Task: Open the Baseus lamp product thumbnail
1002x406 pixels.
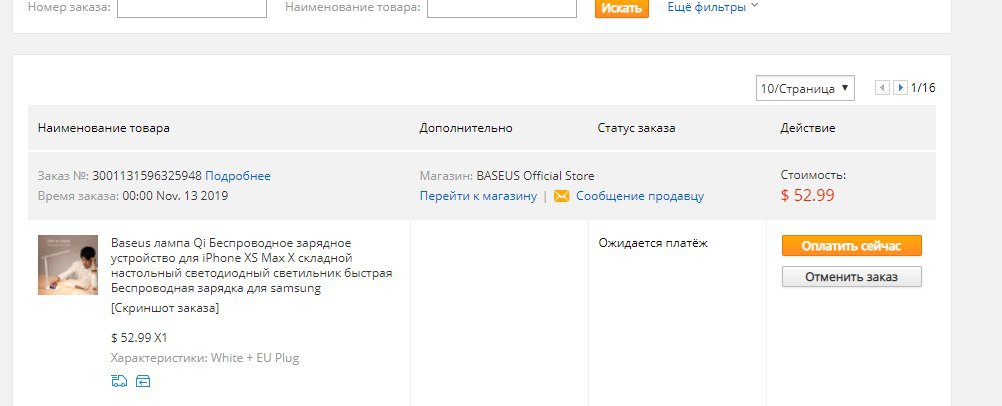Action: 68,265
